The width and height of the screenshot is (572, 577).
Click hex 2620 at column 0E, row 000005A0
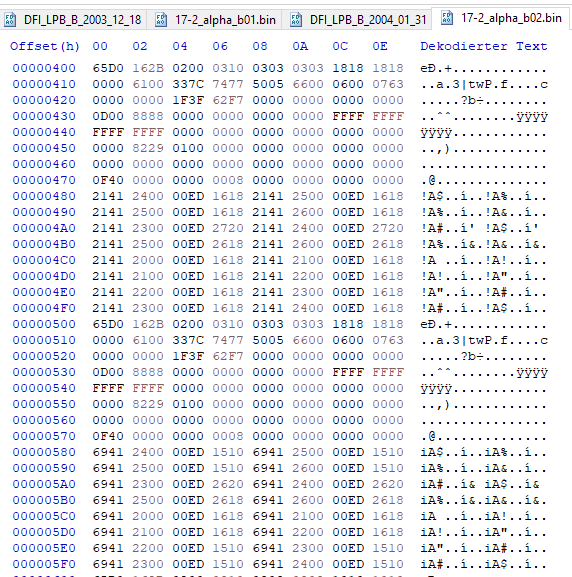pos(388,484)
